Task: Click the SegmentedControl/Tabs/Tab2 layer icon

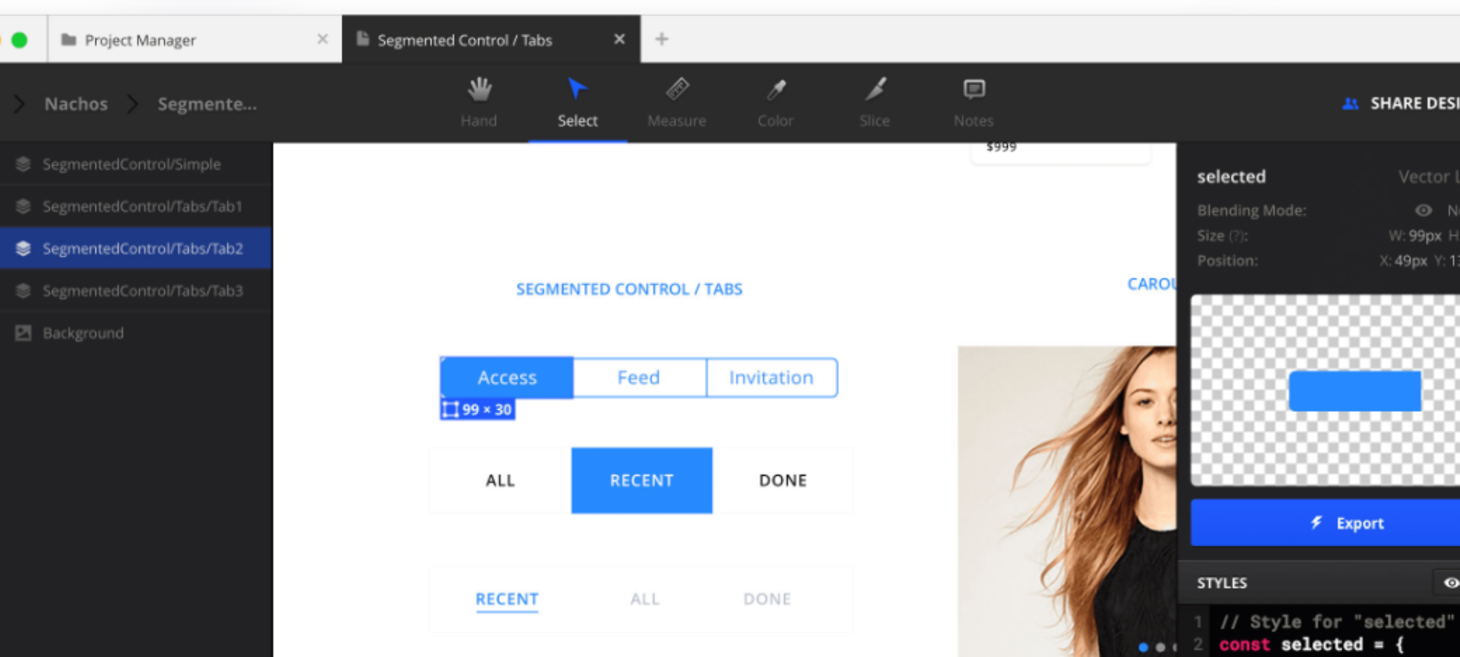Action: tap(23, 248)
